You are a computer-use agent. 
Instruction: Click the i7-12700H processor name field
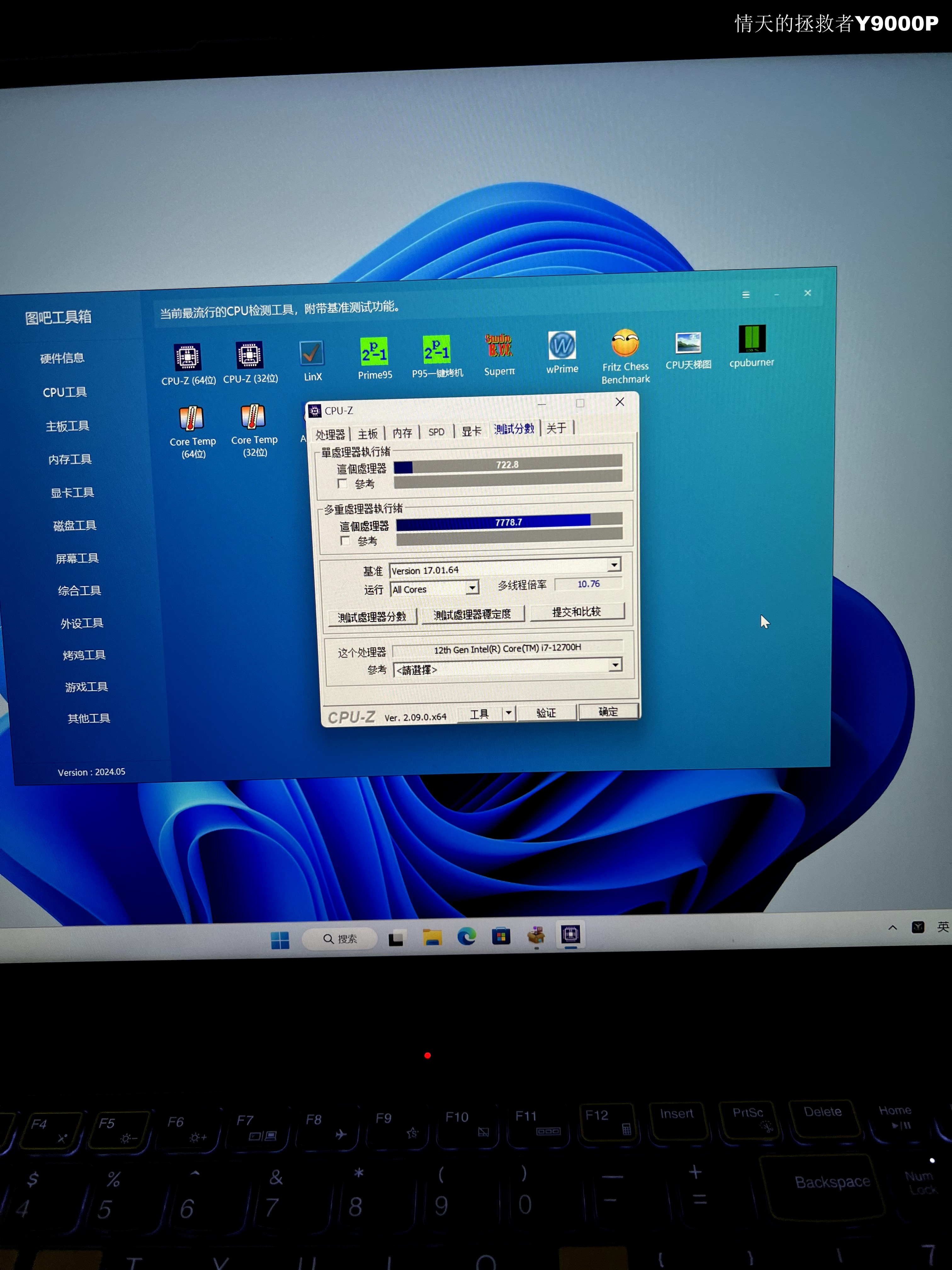coord(507,648)
